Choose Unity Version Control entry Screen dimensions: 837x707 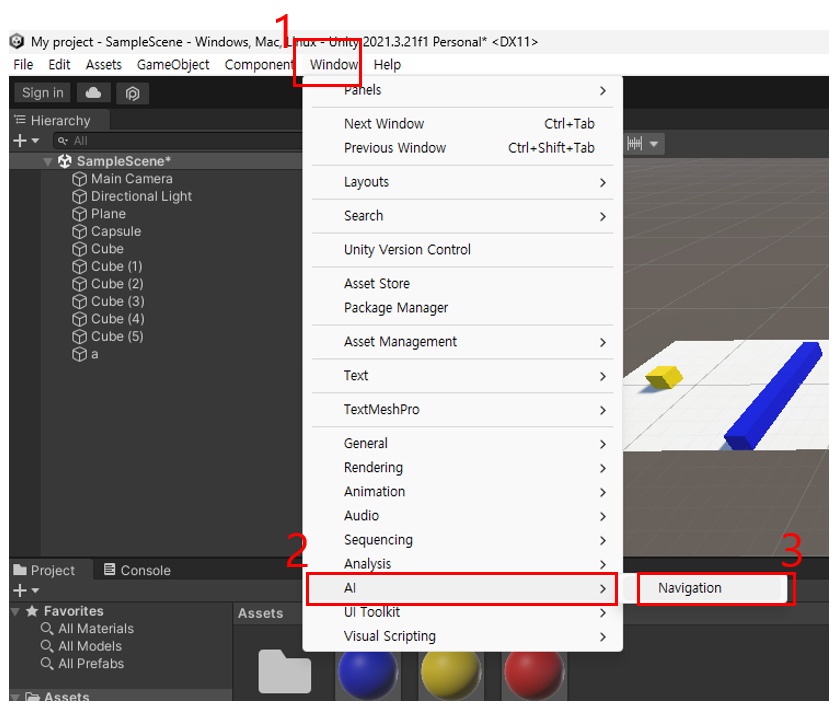(x=462, y=250)
